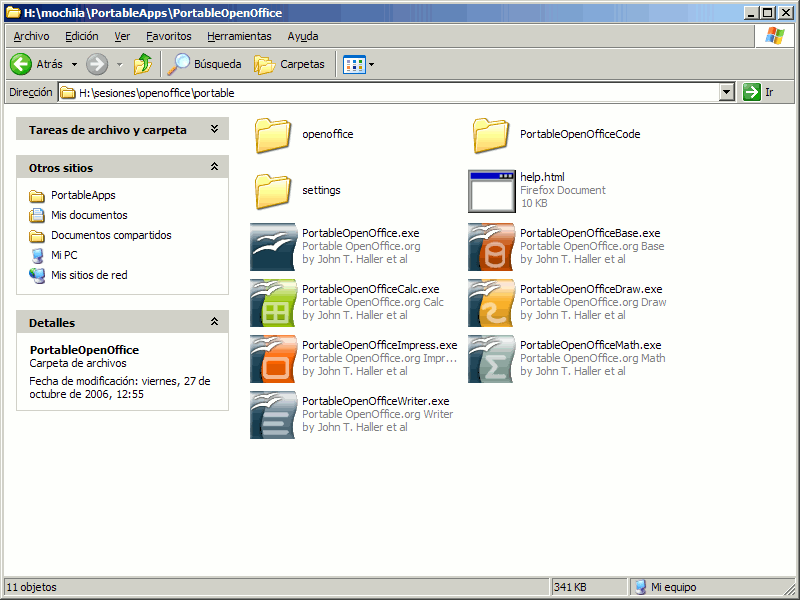Screen dimensions: 800x600
Task: Open the Favoritos menu
Action: pyautogui.click(x=168, y=36)
